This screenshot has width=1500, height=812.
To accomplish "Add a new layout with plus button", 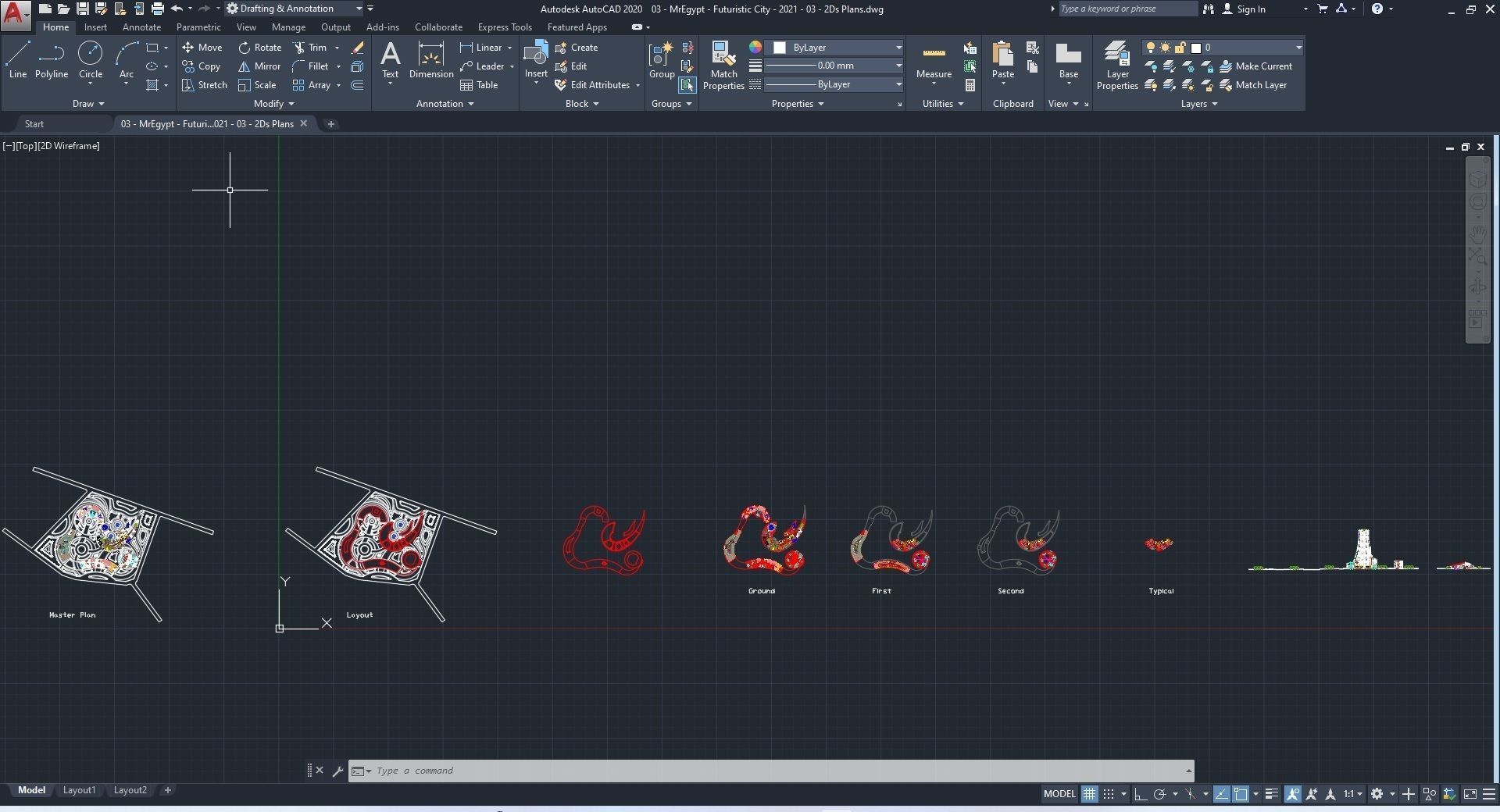I will [167, 790].
